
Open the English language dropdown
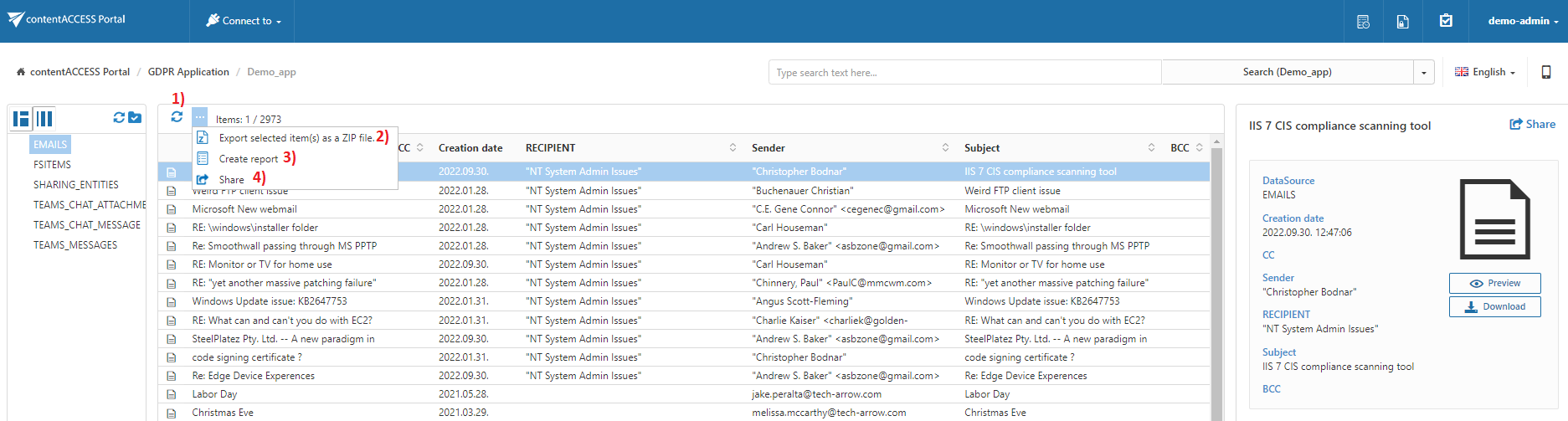point(1485,73)
